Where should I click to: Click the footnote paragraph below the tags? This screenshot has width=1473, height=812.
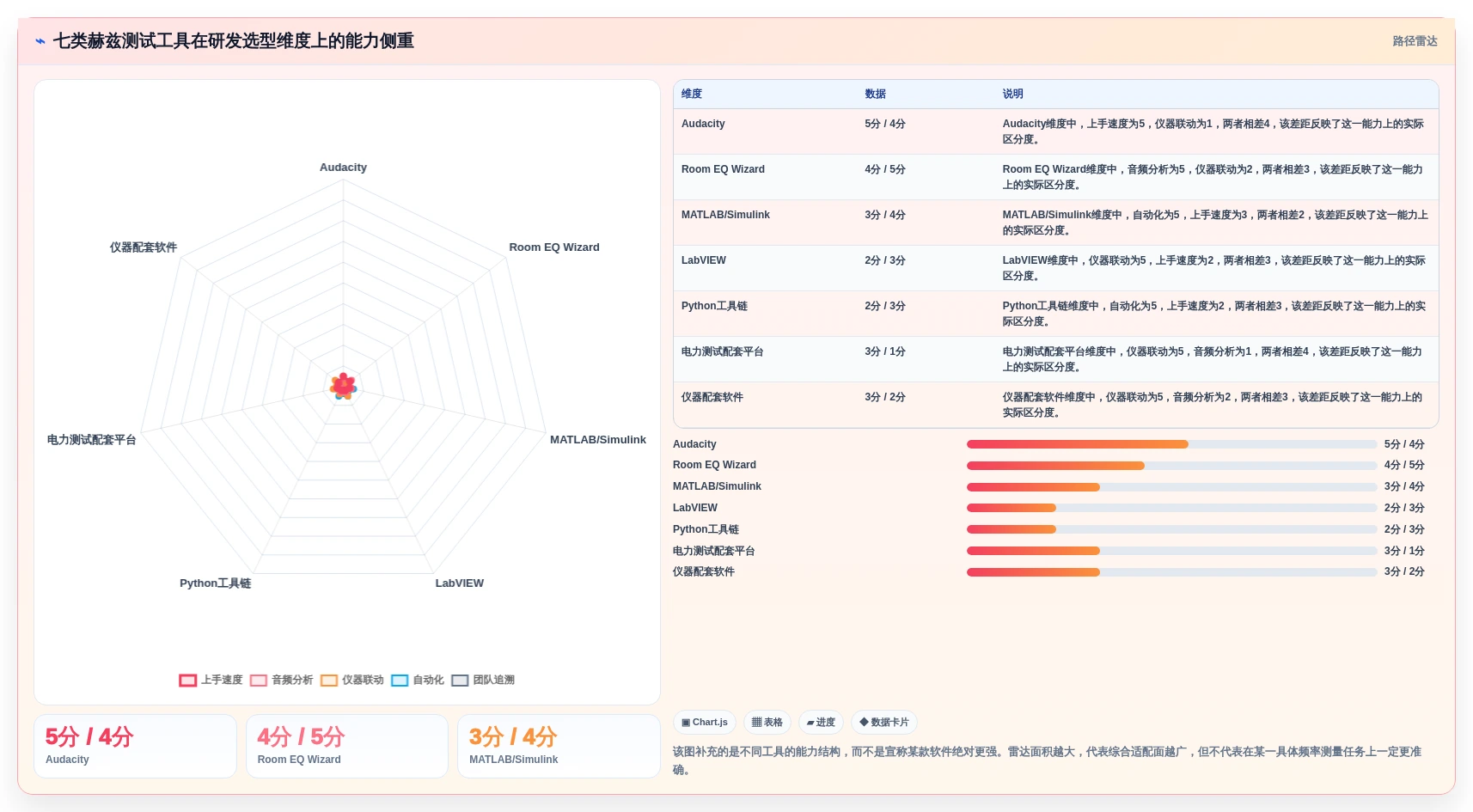1048,760
